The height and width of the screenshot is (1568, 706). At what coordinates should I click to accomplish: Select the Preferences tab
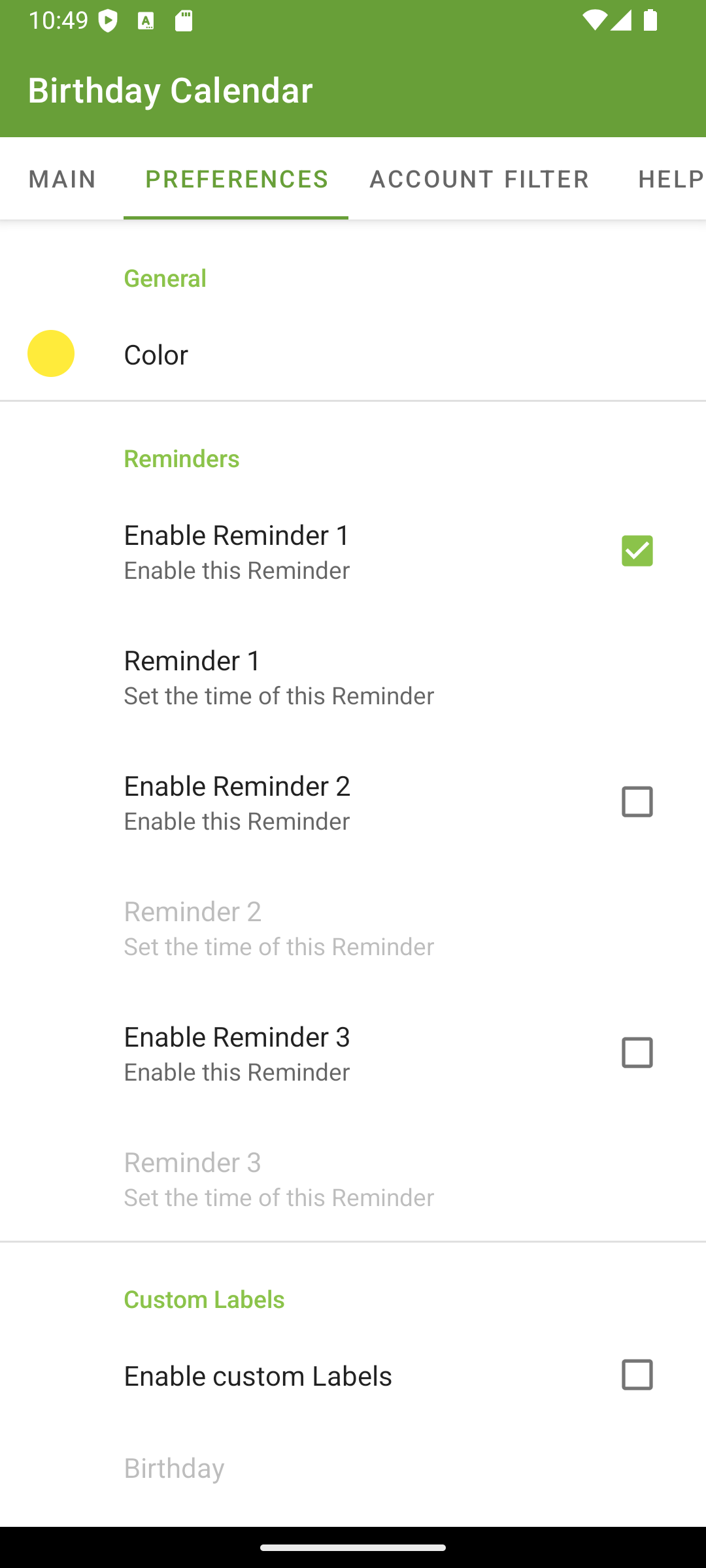coord(236,178)
